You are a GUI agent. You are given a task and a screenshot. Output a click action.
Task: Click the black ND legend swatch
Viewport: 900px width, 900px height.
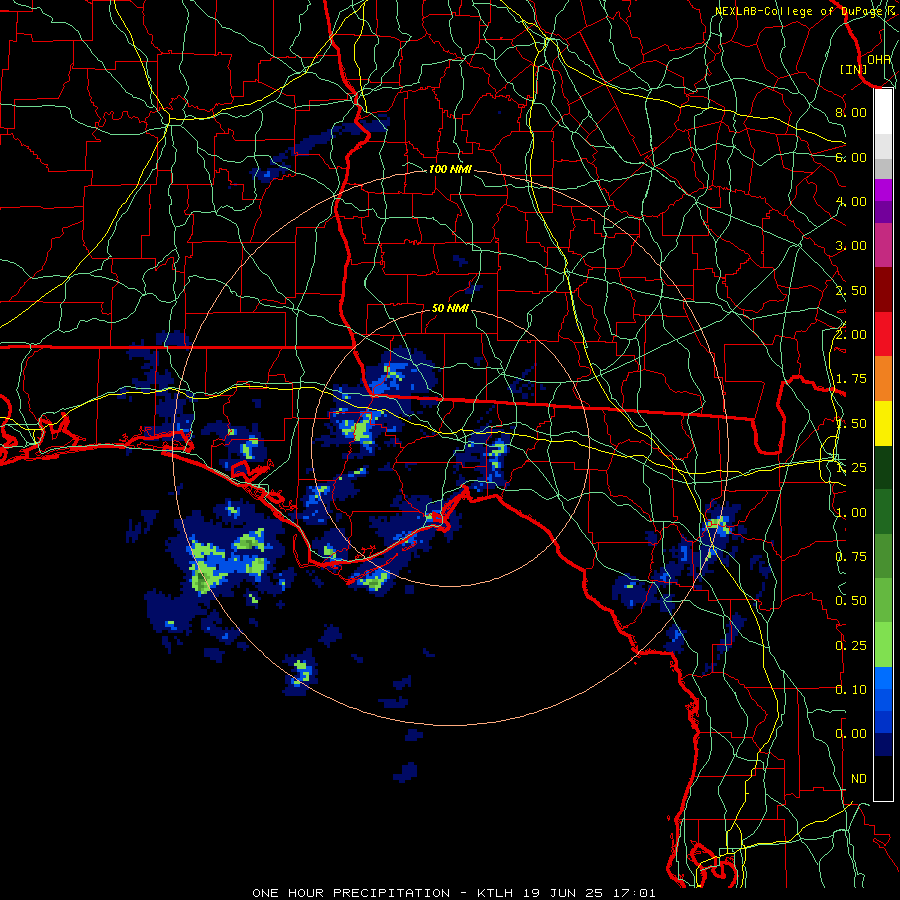tap(883, 778)
